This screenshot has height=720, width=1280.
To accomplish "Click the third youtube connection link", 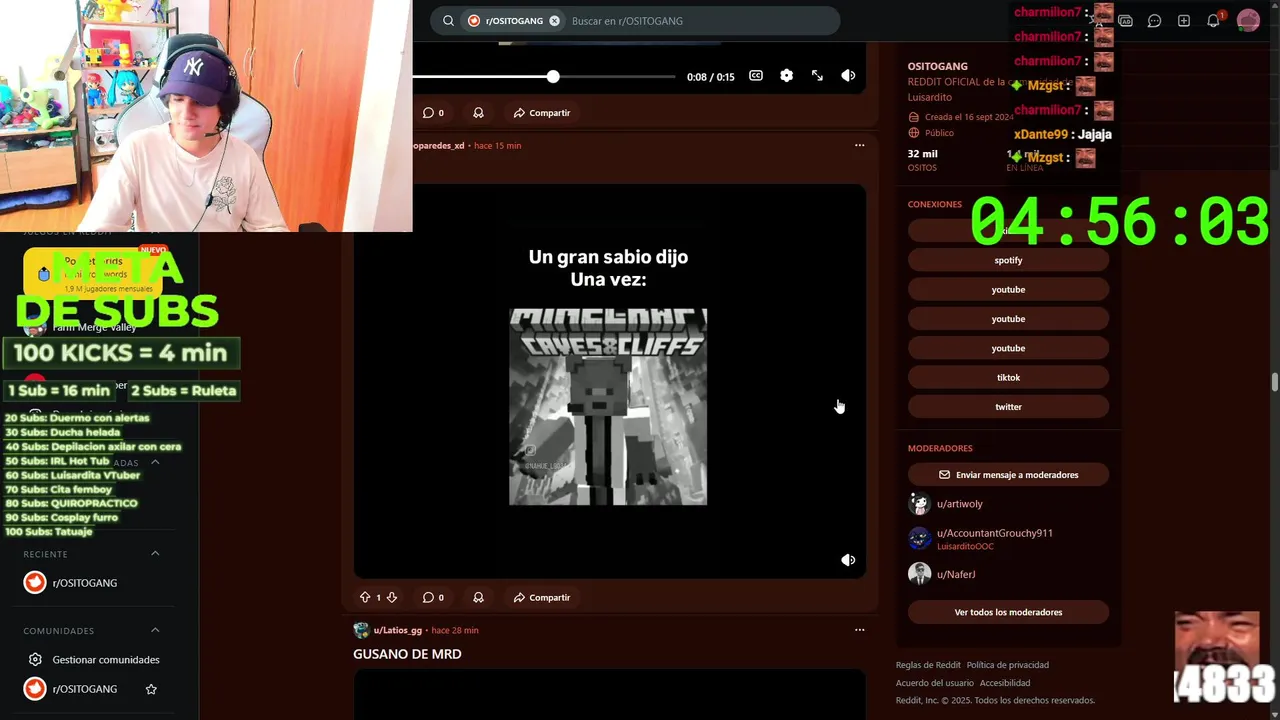I will click(x=1008, y=348).
